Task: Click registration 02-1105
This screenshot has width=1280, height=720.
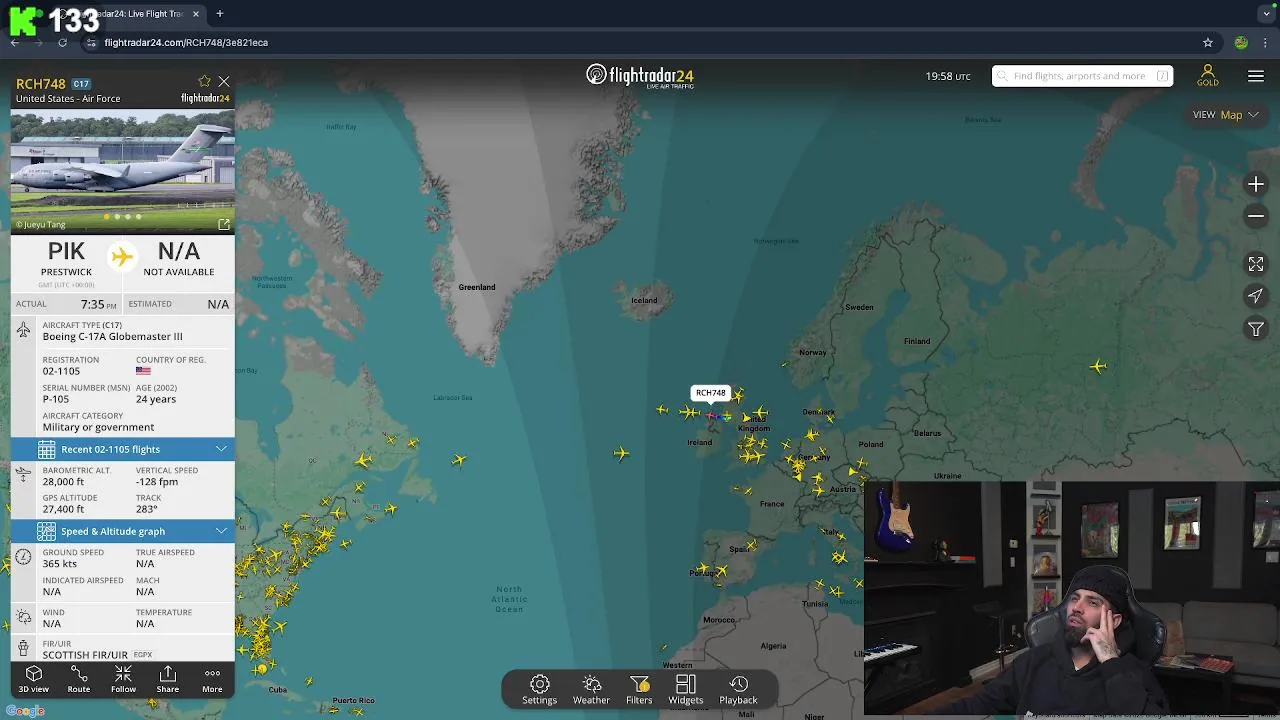Action: pos(61,371)
